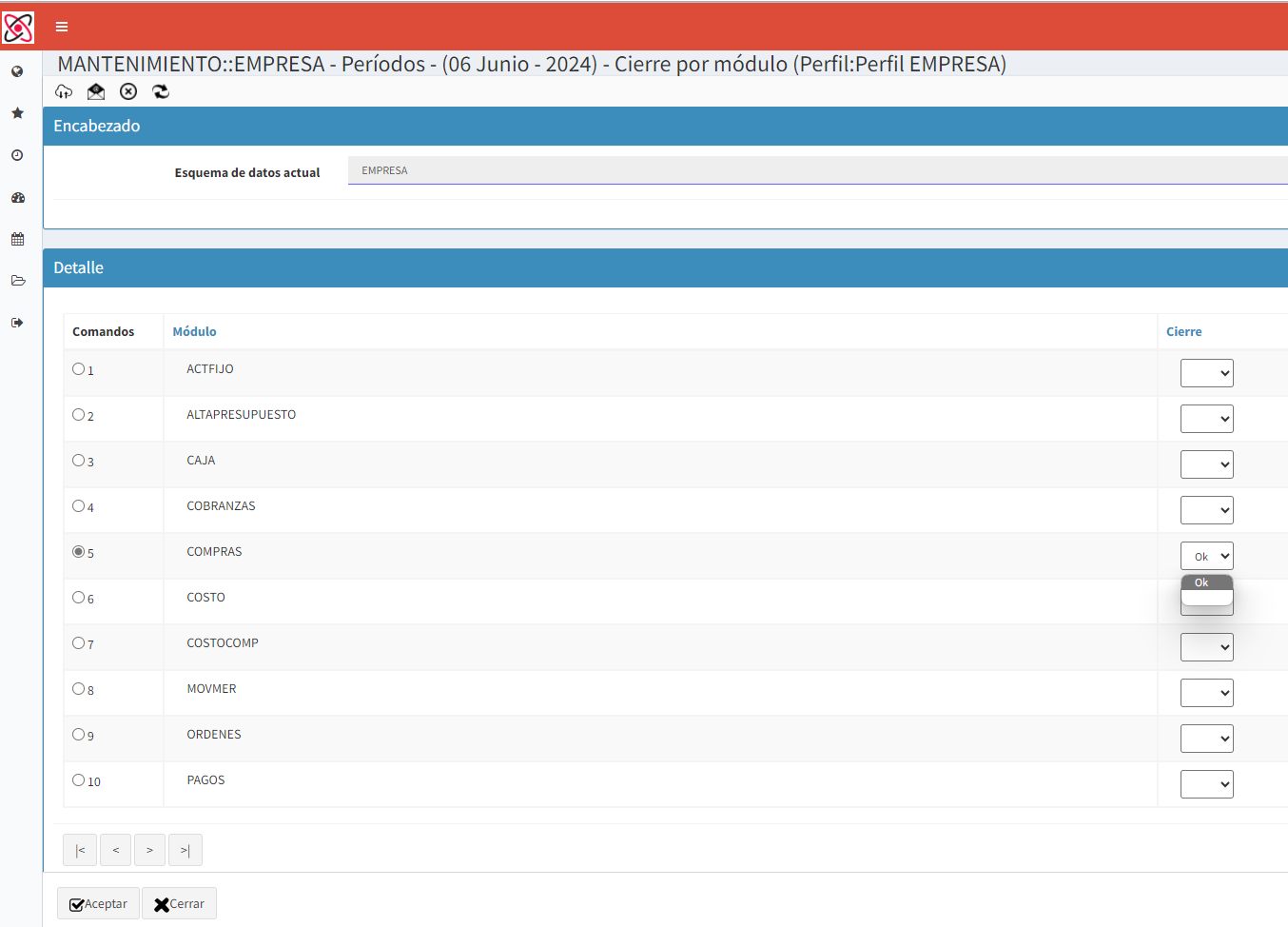Click the refresh arrows toolbar icon

[x=161, y=91]
